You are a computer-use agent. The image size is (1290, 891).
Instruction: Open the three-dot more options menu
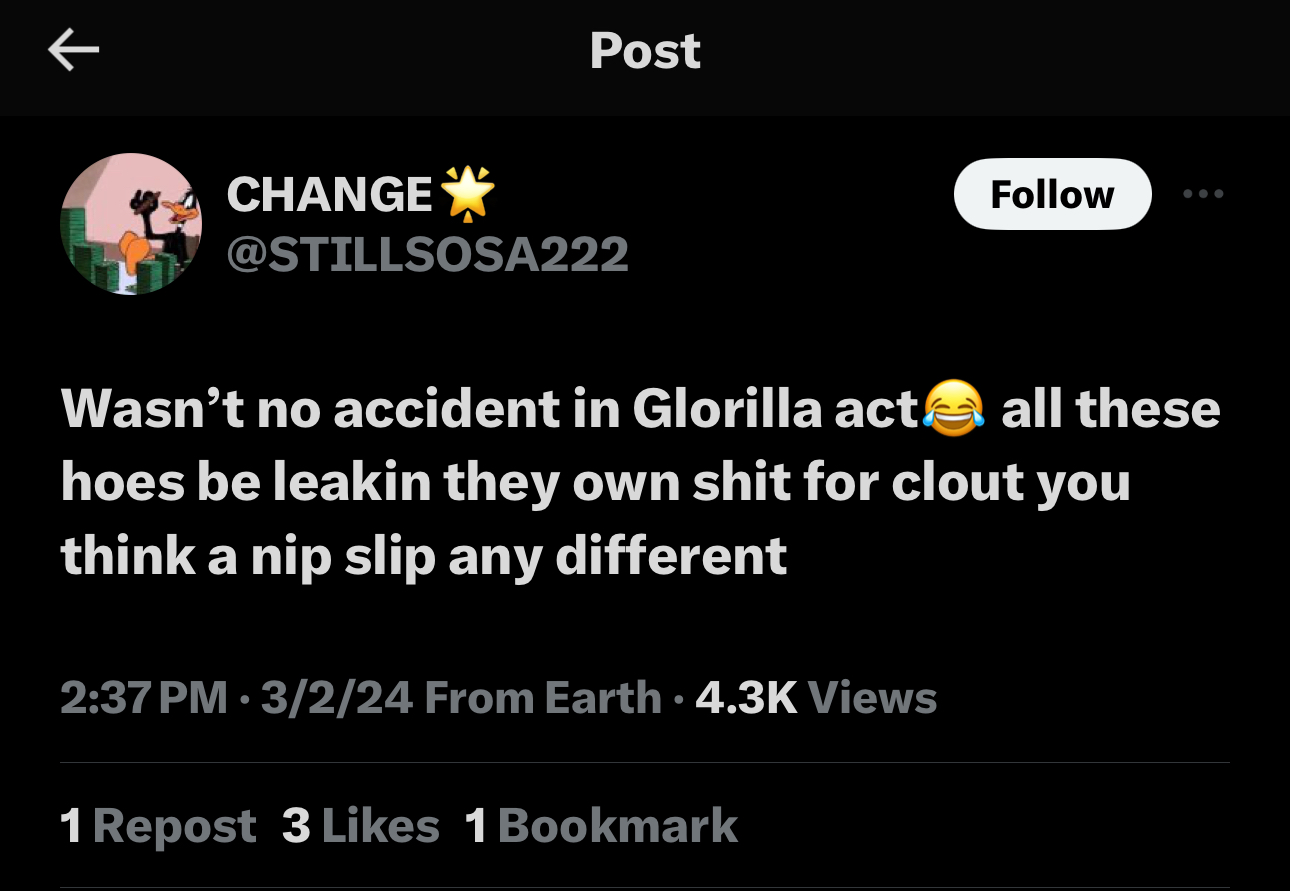(x=1203, y=194)
